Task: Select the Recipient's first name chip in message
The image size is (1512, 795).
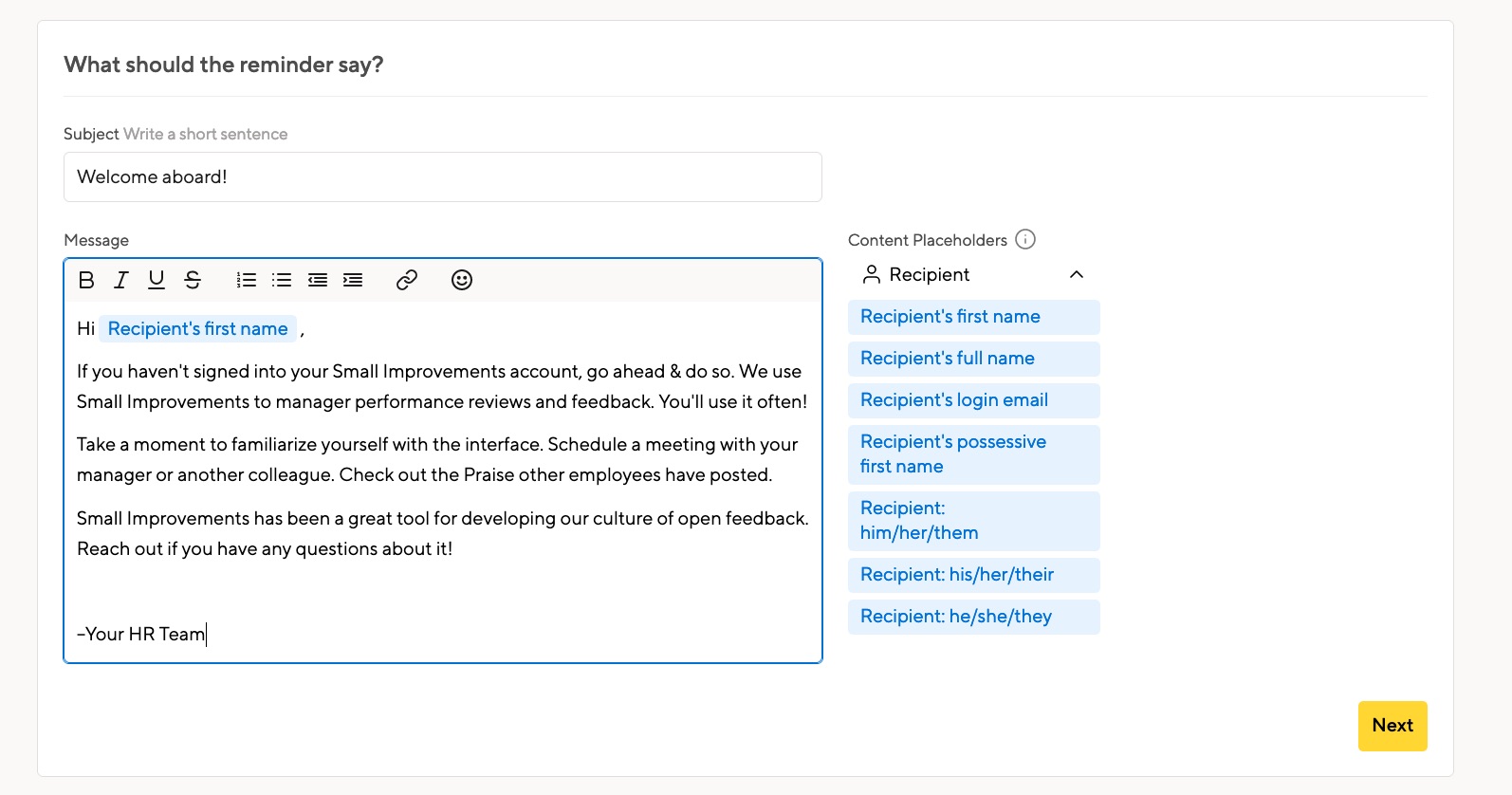Action: (197, 329)
